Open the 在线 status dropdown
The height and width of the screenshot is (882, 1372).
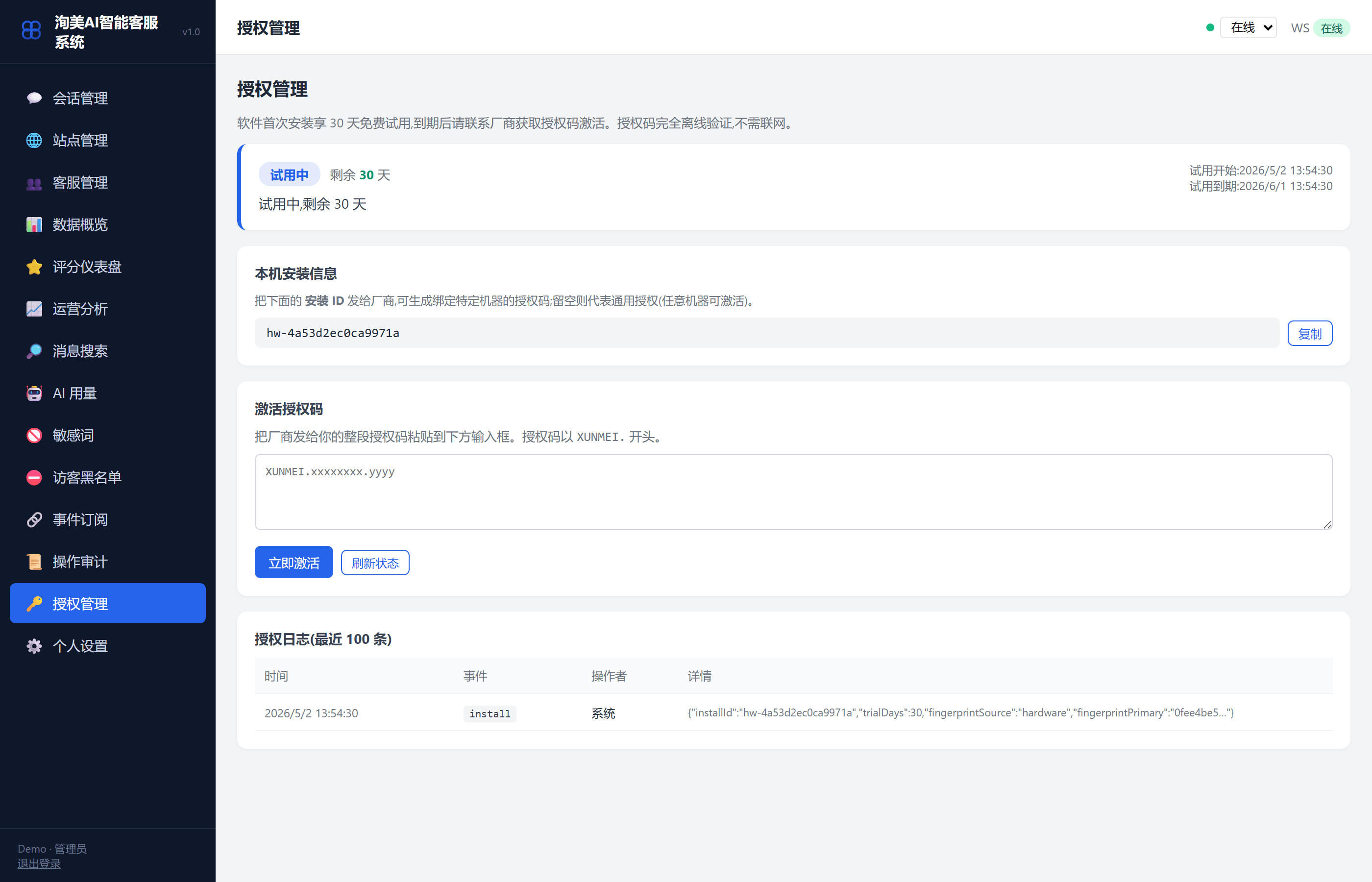[x=1249, y=27]
